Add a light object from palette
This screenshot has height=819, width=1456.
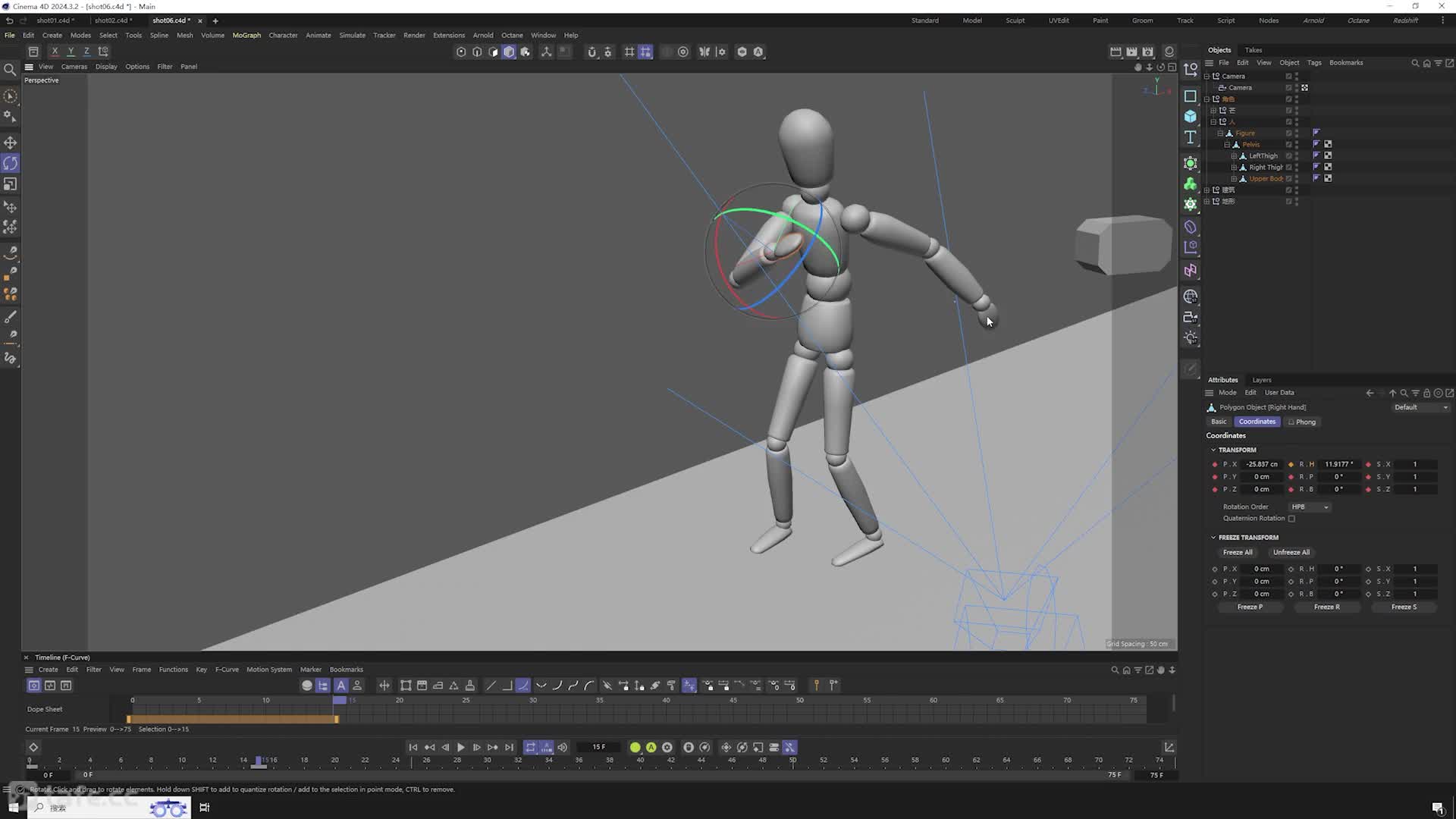(1191, 338)
